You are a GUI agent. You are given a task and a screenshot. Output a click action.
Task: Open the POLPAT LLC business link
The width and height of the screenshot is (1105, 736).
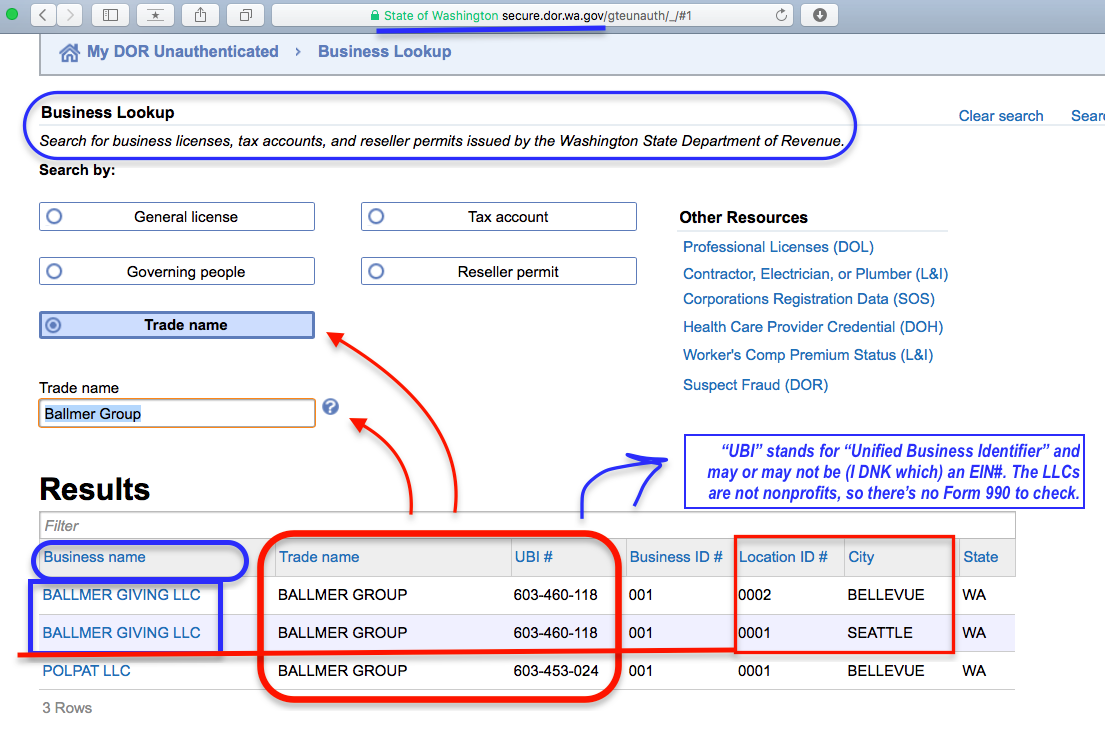86,671
